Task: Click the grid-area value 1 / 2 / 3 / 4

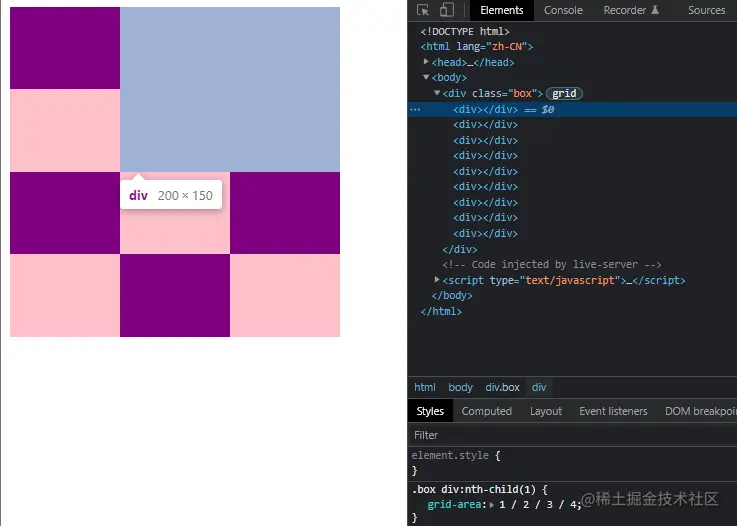Action: tap(537, 505)
